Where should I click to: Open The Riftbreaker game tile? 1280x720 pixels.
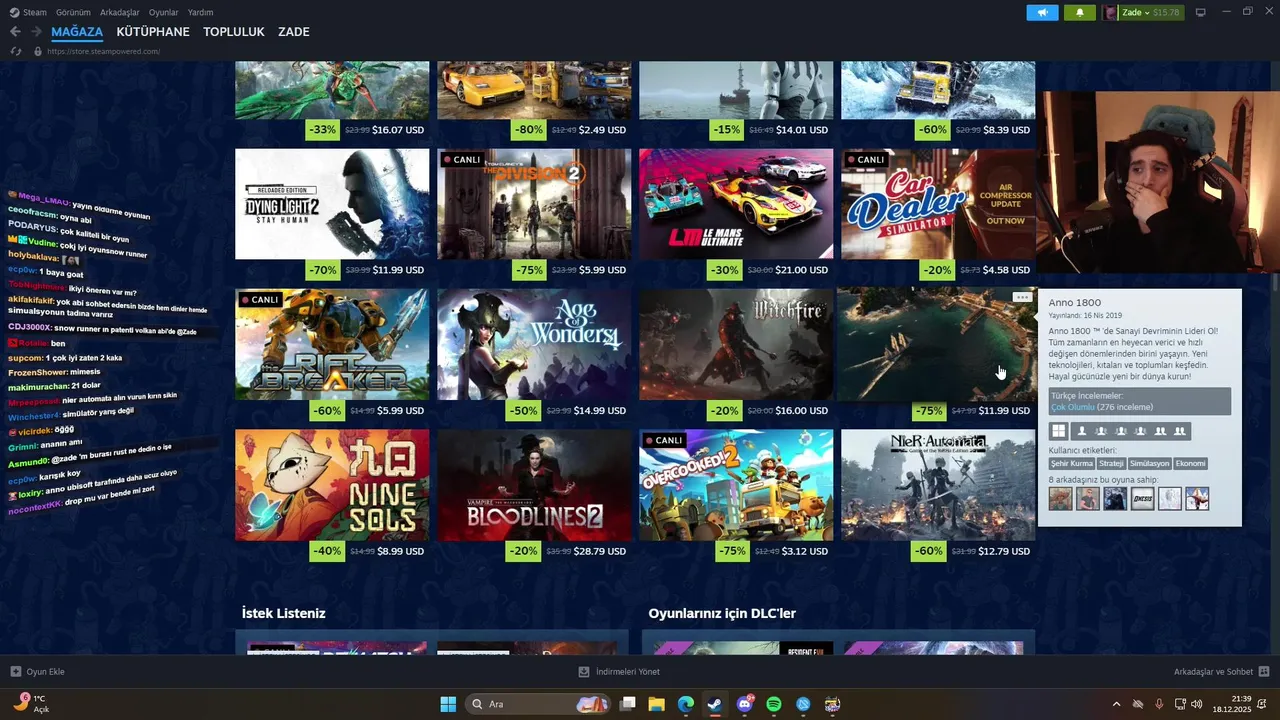[x=332, y=345]
